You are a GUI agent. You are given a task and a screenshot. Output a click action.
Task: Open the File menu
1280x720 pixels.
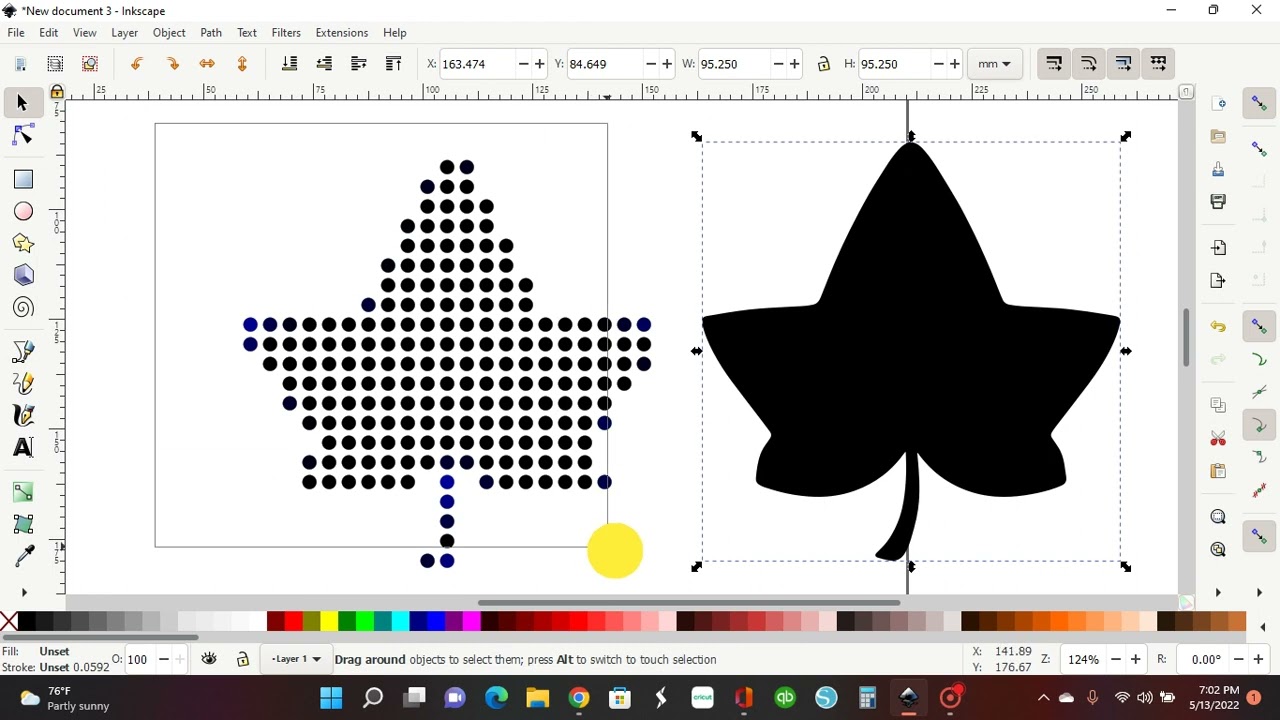[x=16, y=33]
